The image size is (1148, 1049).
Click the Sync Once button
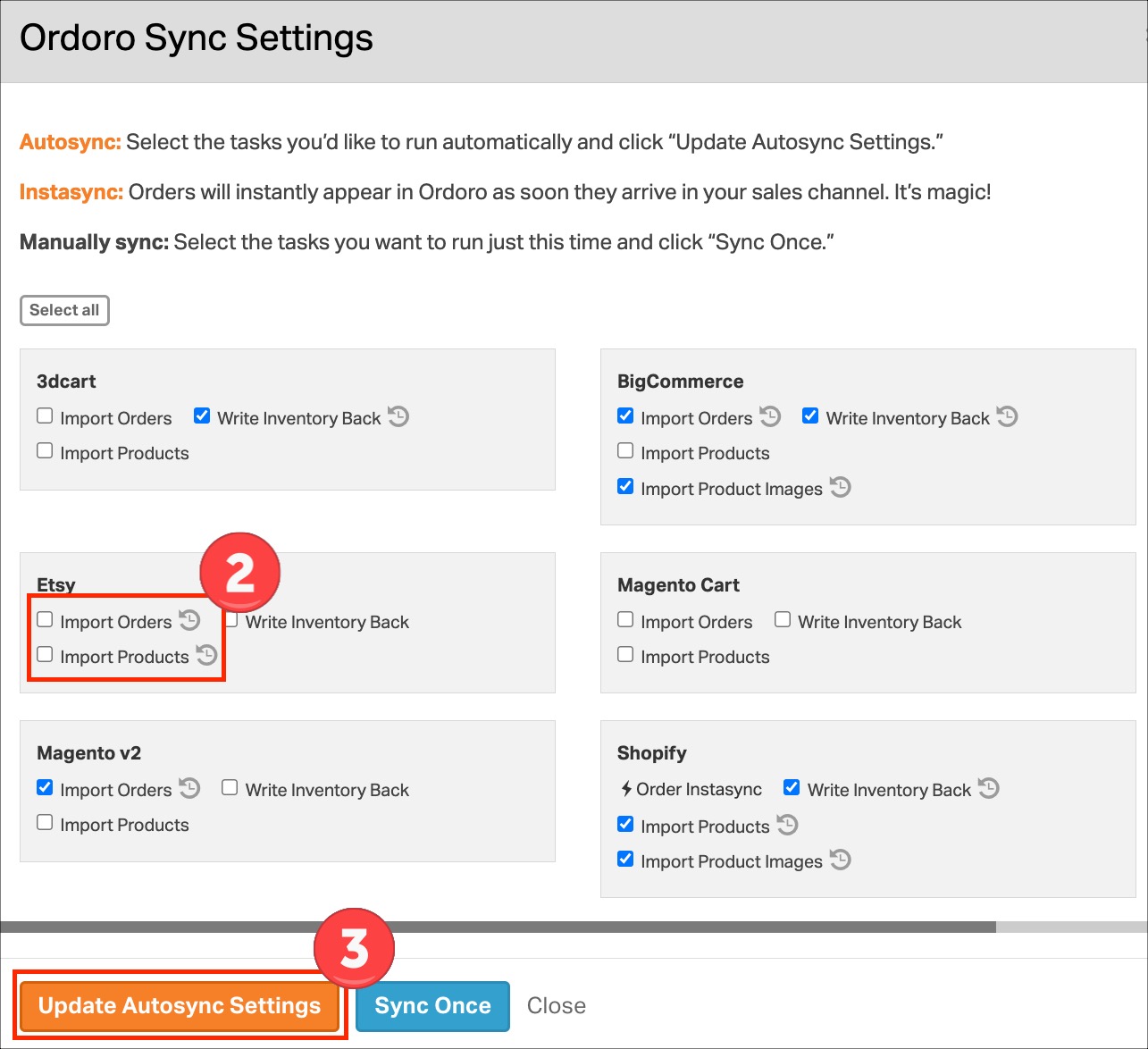tap(432, 1006)
